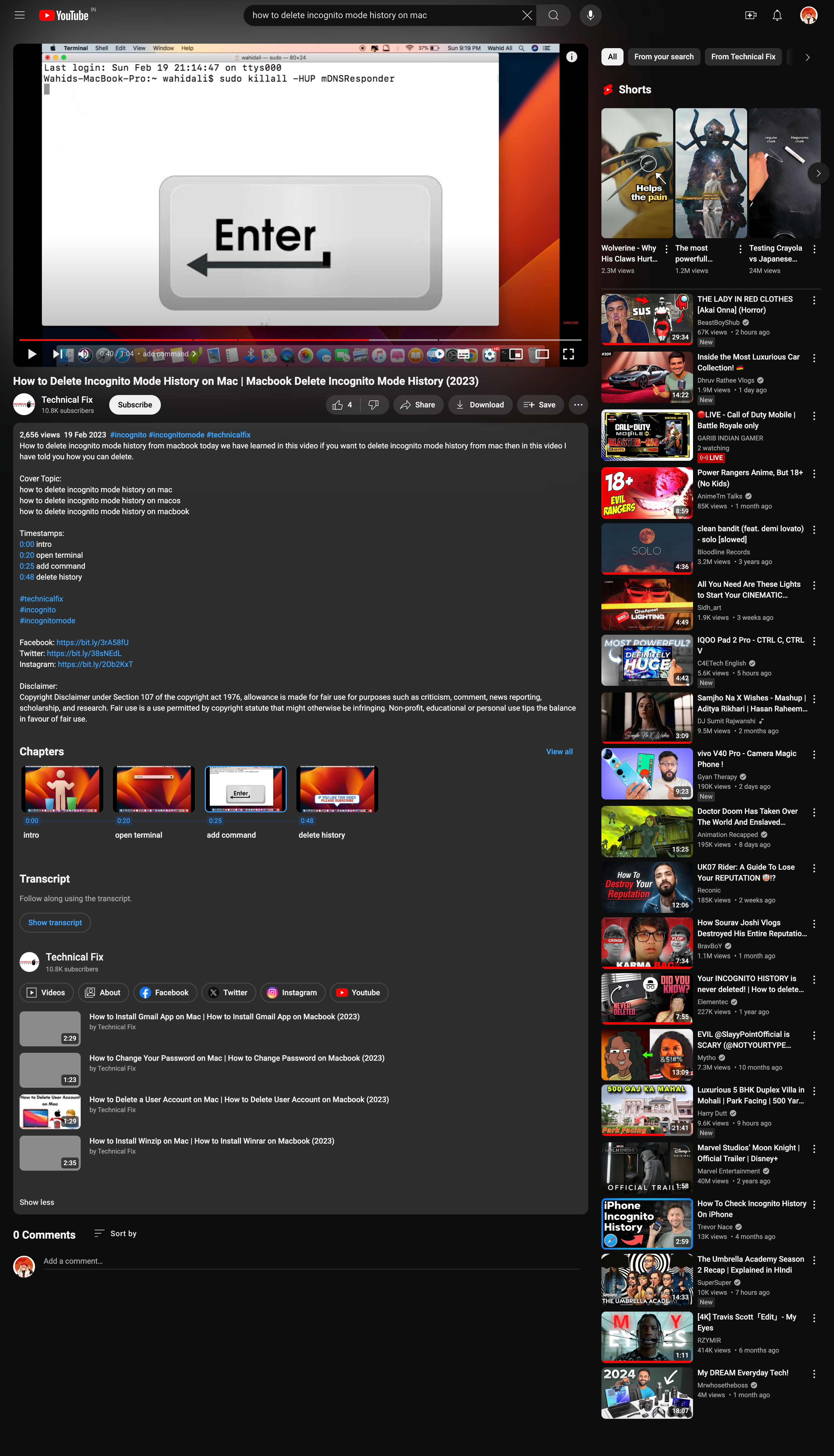Open the account avatar menu
The height and width of the screenshot is (1456, 834).
[x=808, y=15]
